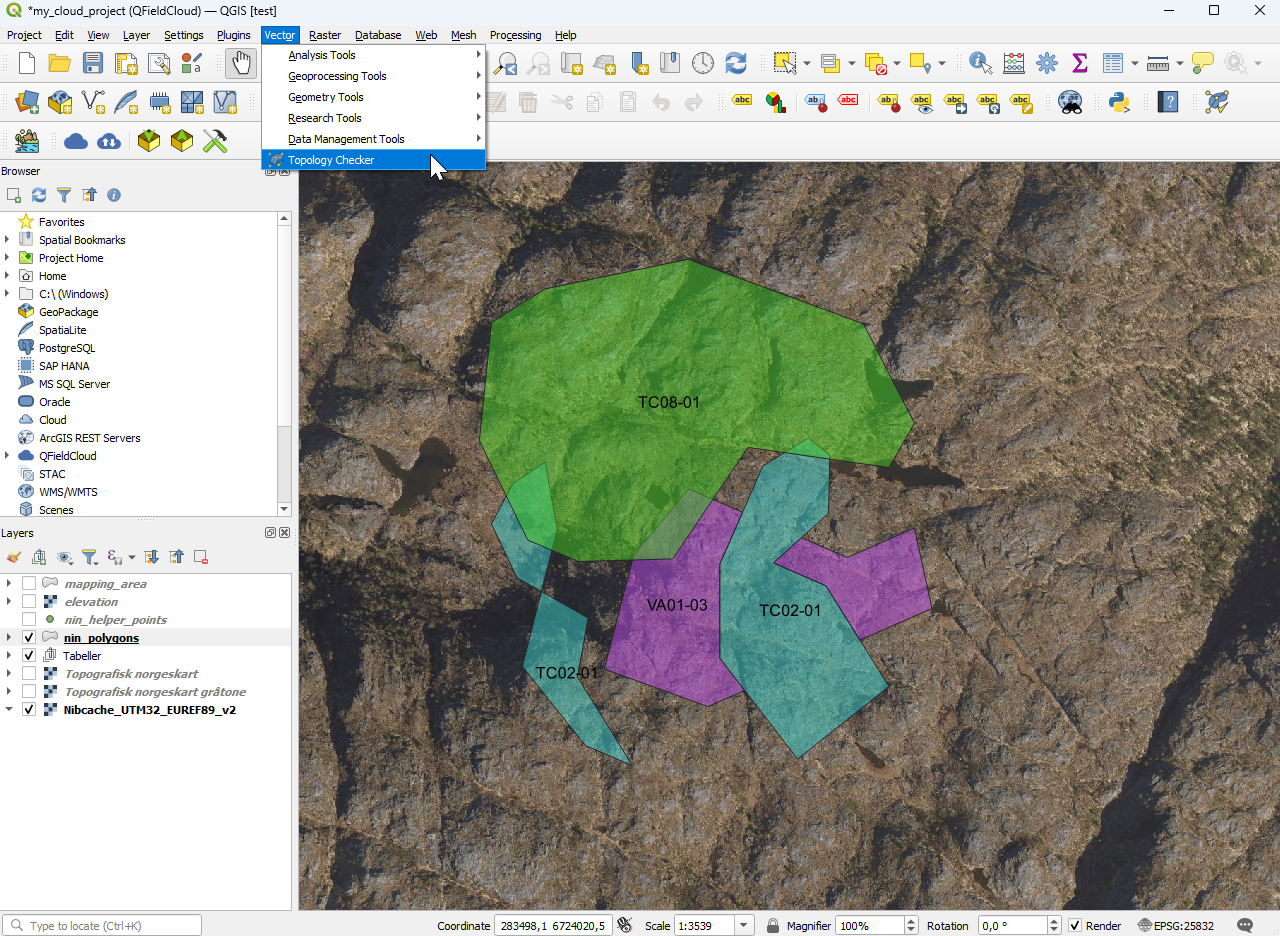Click Topology Checker in the Vector menu
This screenshot has height=936, width=1280.
coord(331,160)
